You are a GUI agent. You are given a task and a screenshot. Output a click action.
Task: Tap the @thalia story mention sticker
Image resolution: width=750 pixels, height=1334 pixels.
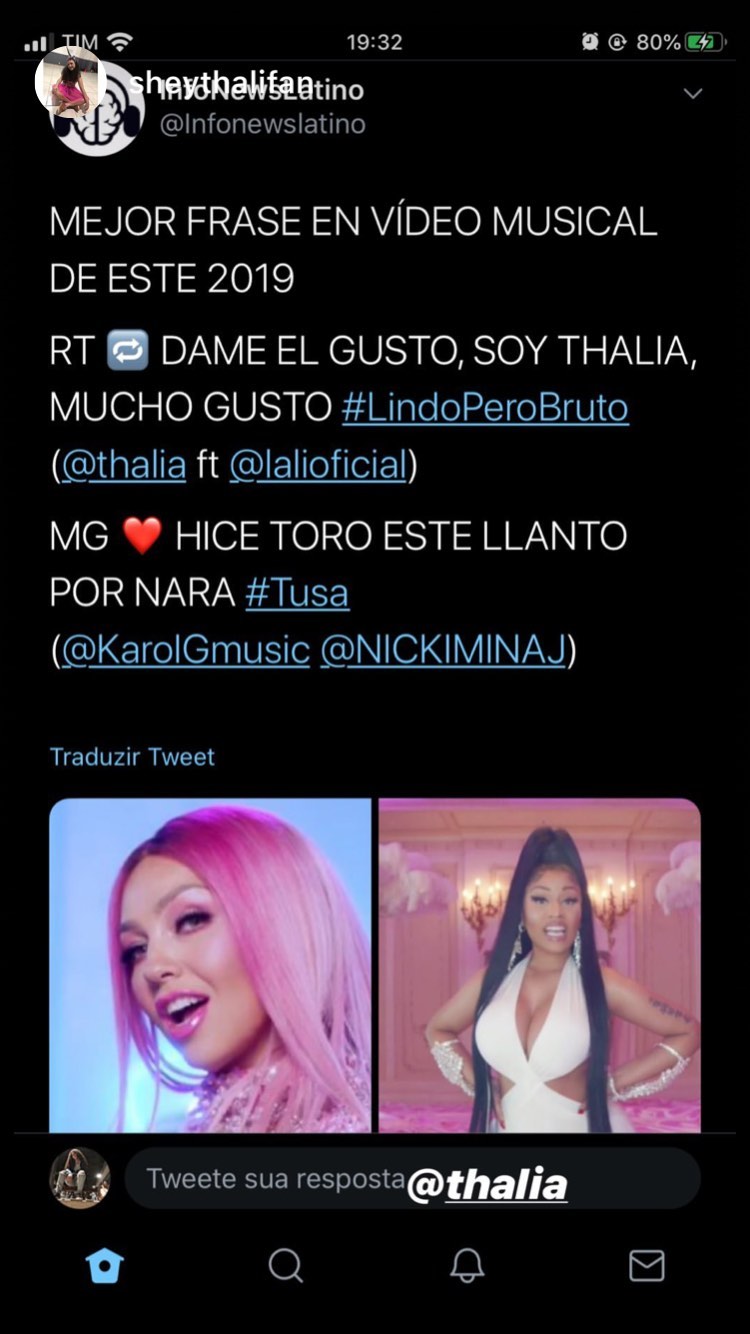coord(487,1186)
